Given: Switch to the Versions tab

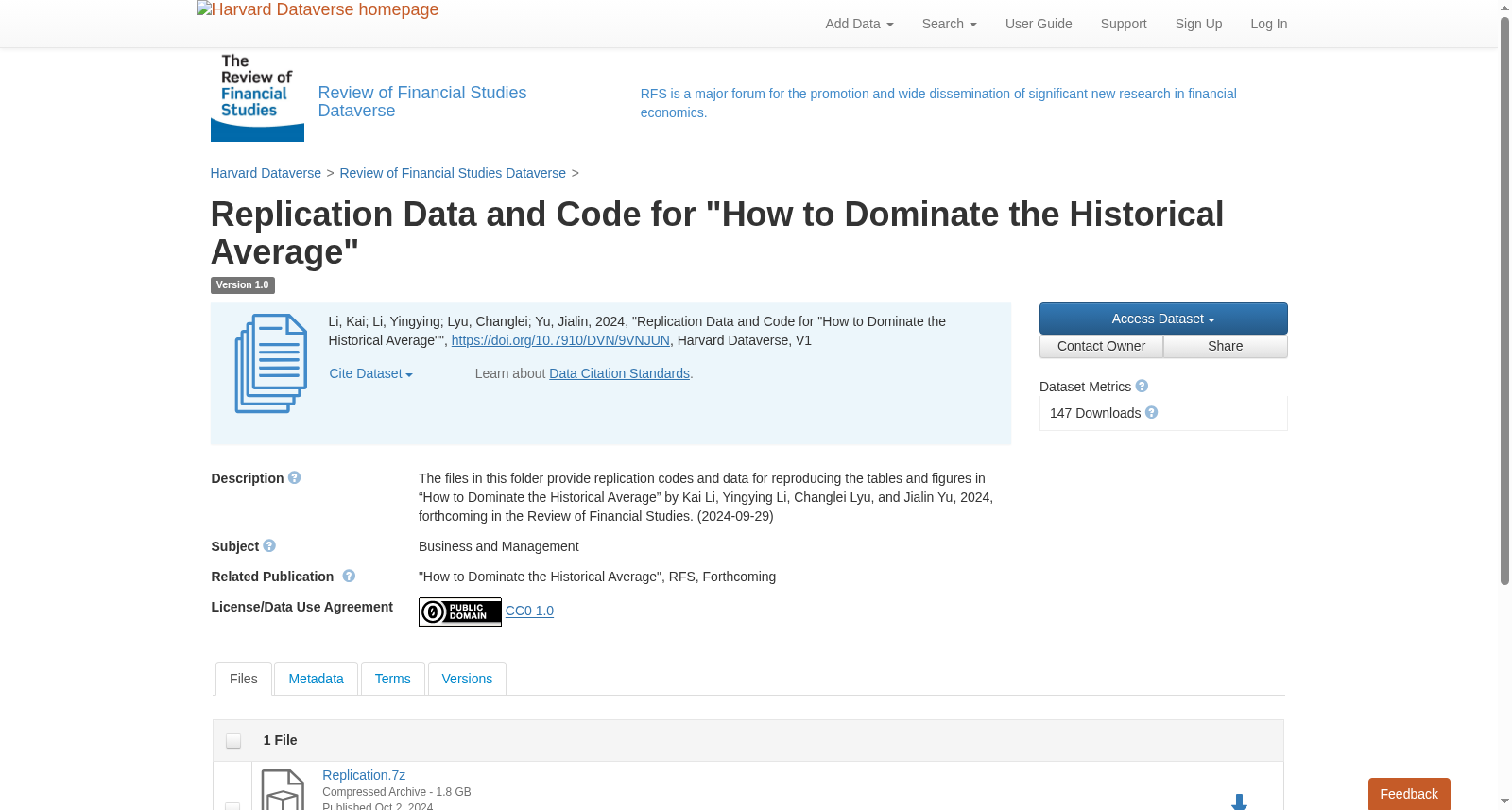Looking at the screenshot, I should click(x=467, y=679).
